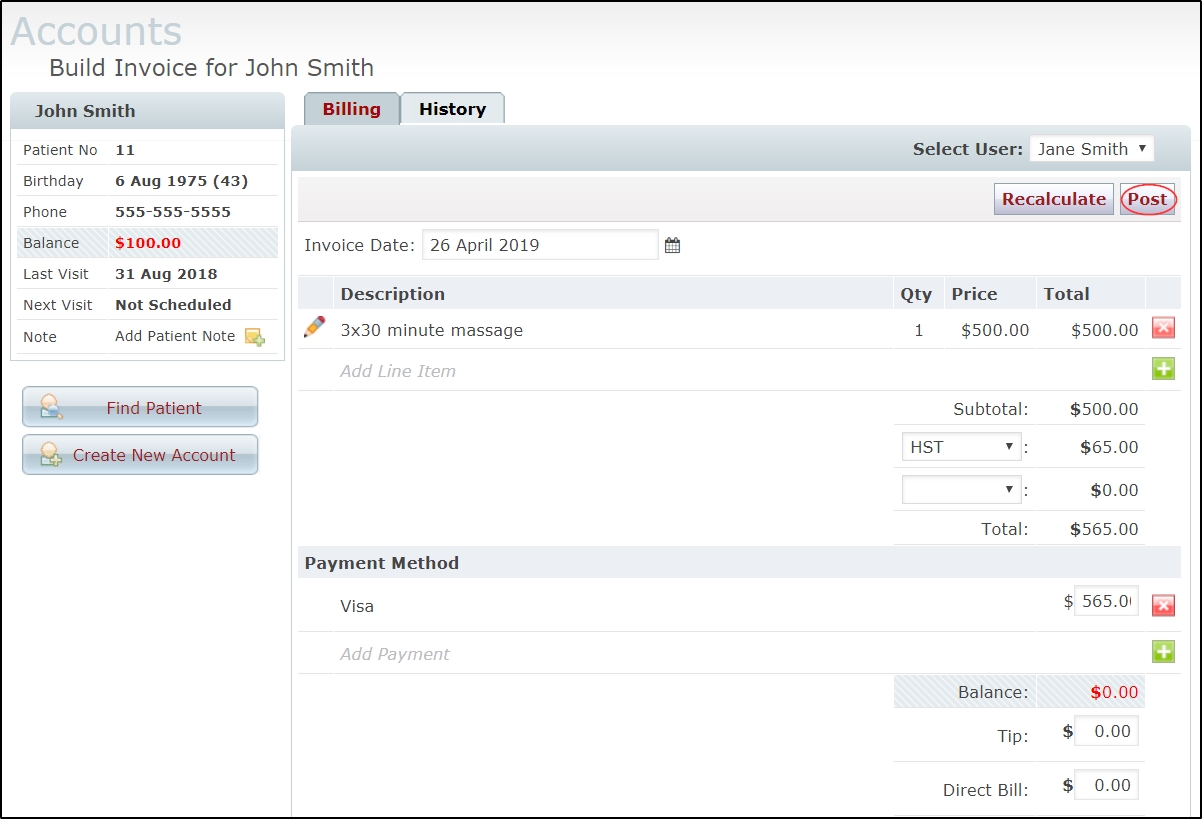Click the Last Visit date 31 Aug 2018
1202x819 pixels.
tap(166, 274)
